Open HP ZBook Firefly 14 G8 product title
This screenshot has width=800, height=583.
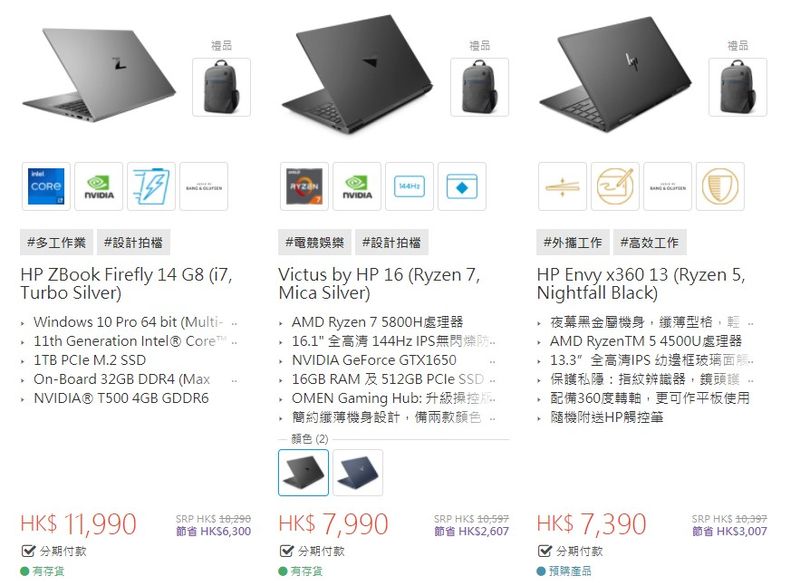tap(127, 284)
